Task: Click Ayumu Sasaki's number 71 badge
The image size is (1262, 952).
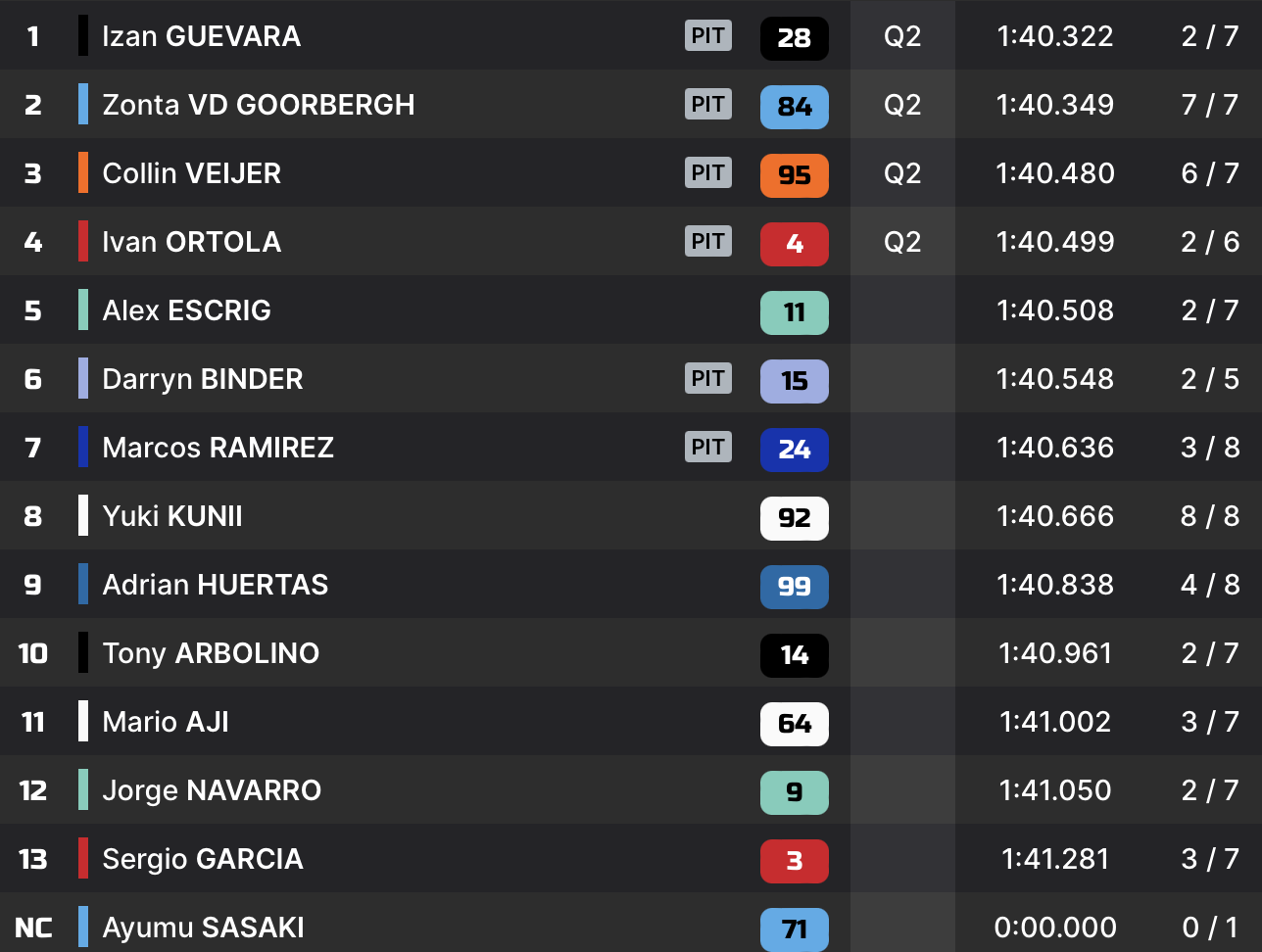Action: [x=794, y=928]
